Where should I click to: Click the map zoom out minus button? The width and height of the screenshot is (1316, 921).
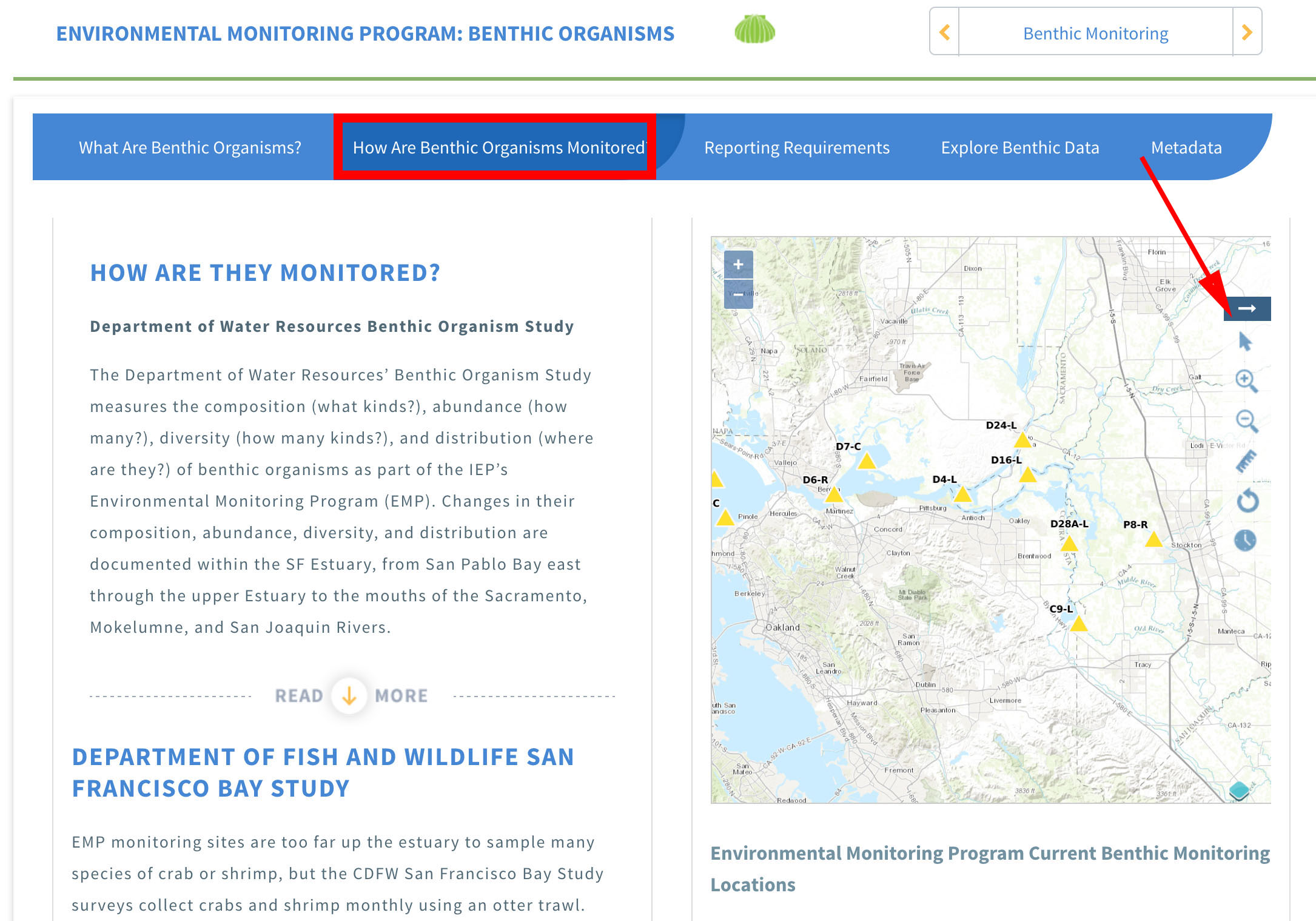pos(738,294)
